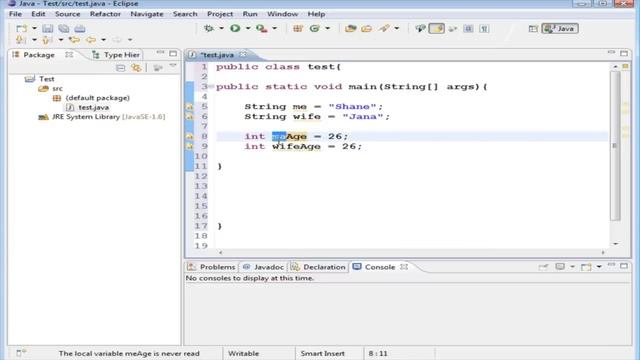Switch to the Package Explorer tab
This screenshot has height=360, width=640.
point(39,55)
